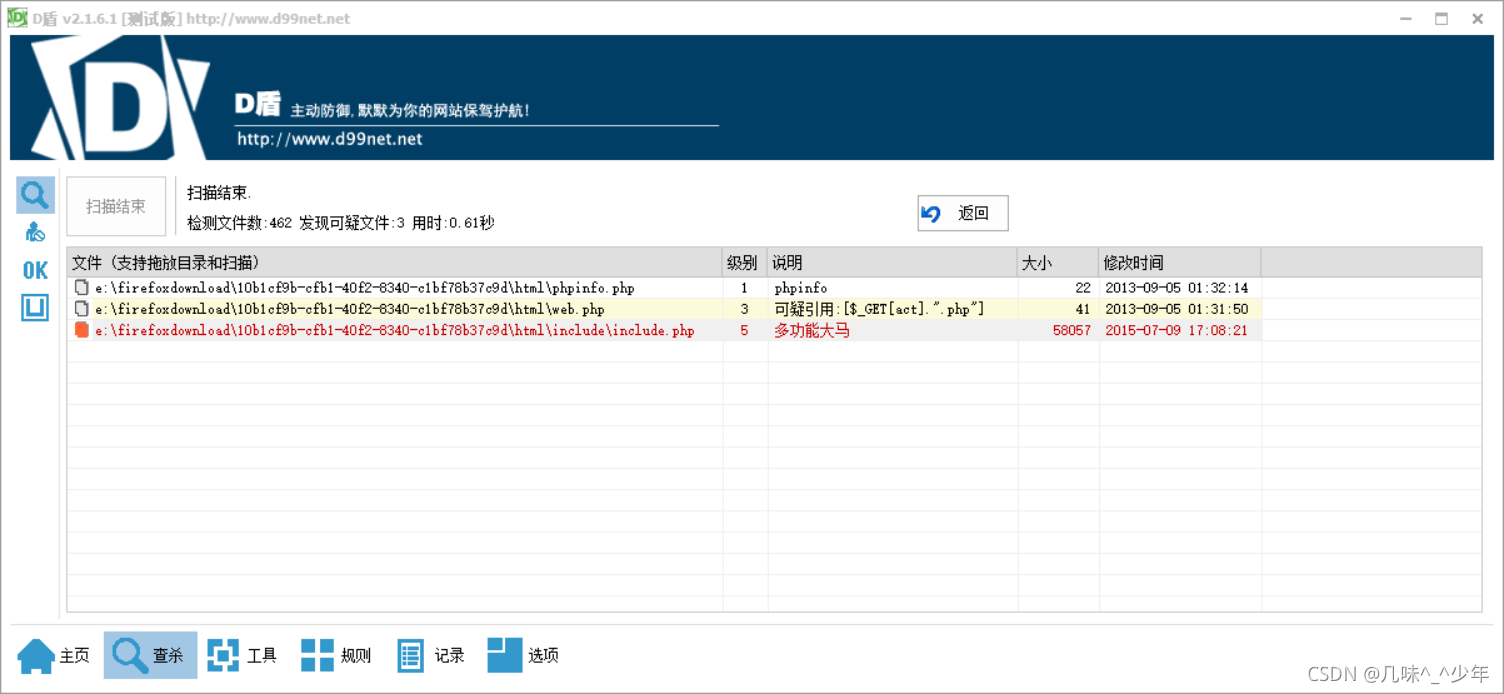The image size is (1504, 694).
Task: Click the D盾 app icon in title bar
Action: tap(17, 18)
